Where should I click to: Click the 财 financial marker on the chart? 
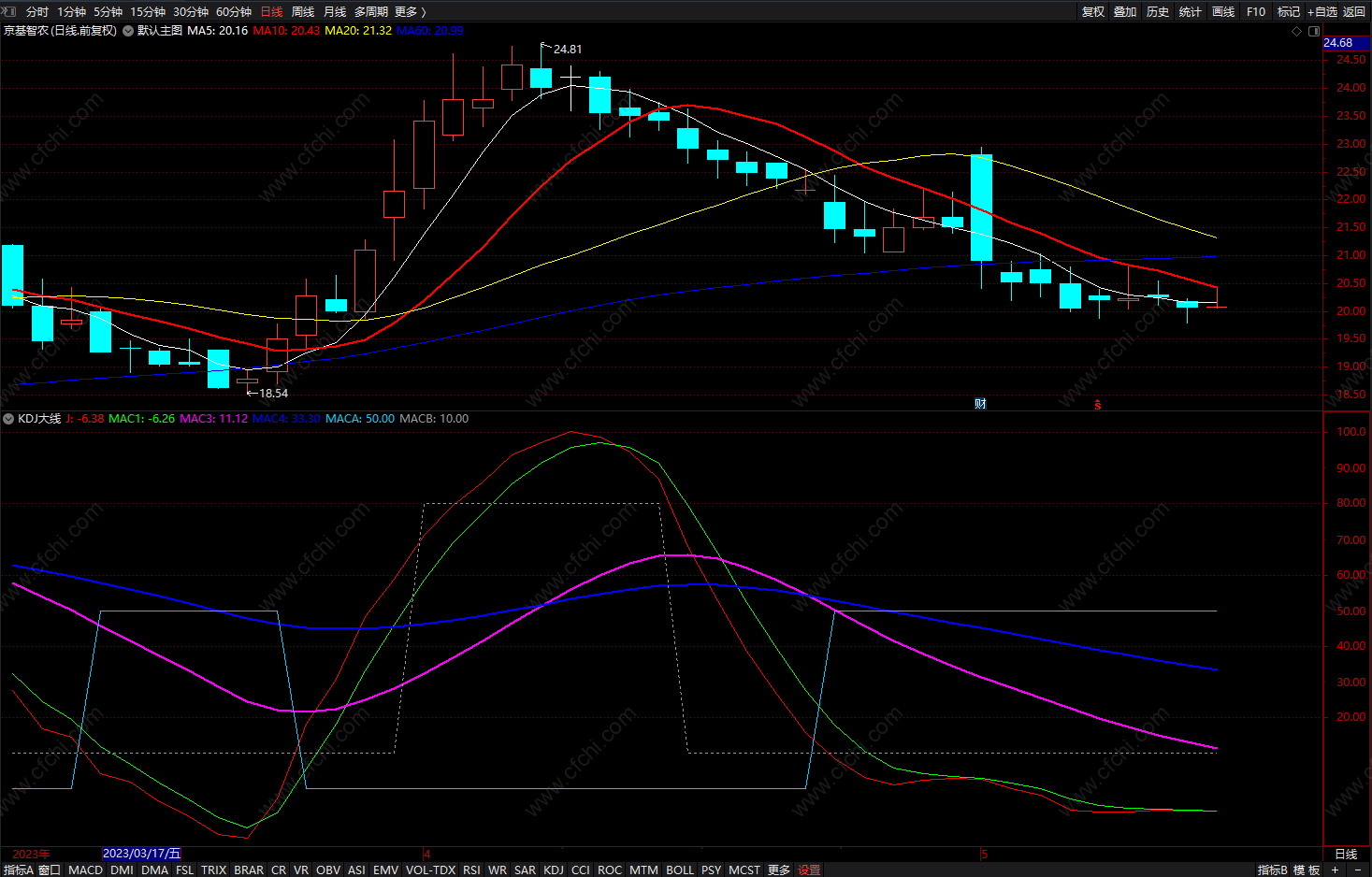point(980,404)
